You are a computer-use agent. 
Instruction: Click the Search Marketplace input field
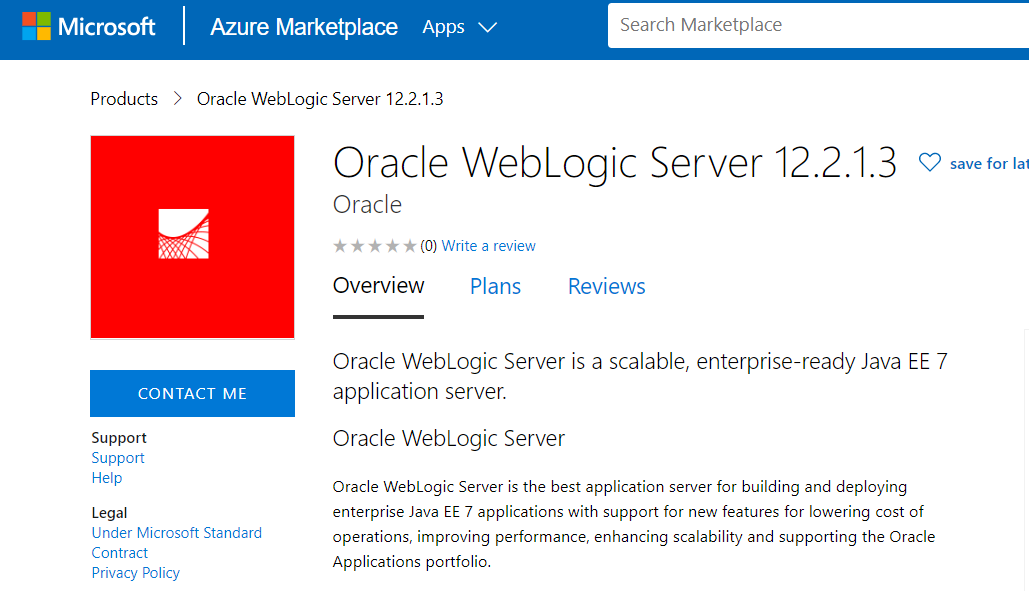pos(818,25)
